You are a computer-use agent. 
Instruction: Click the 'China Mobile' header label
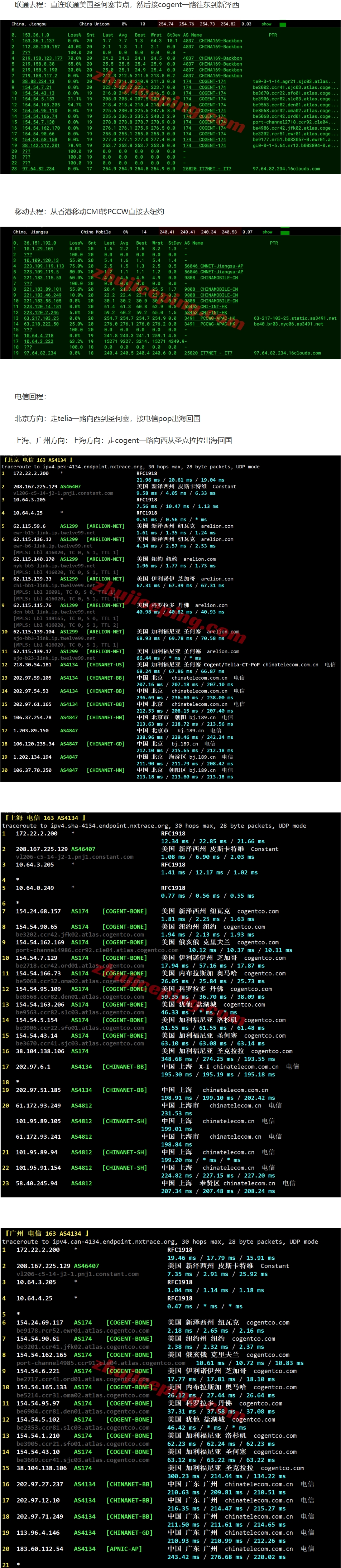coord(96,232)
